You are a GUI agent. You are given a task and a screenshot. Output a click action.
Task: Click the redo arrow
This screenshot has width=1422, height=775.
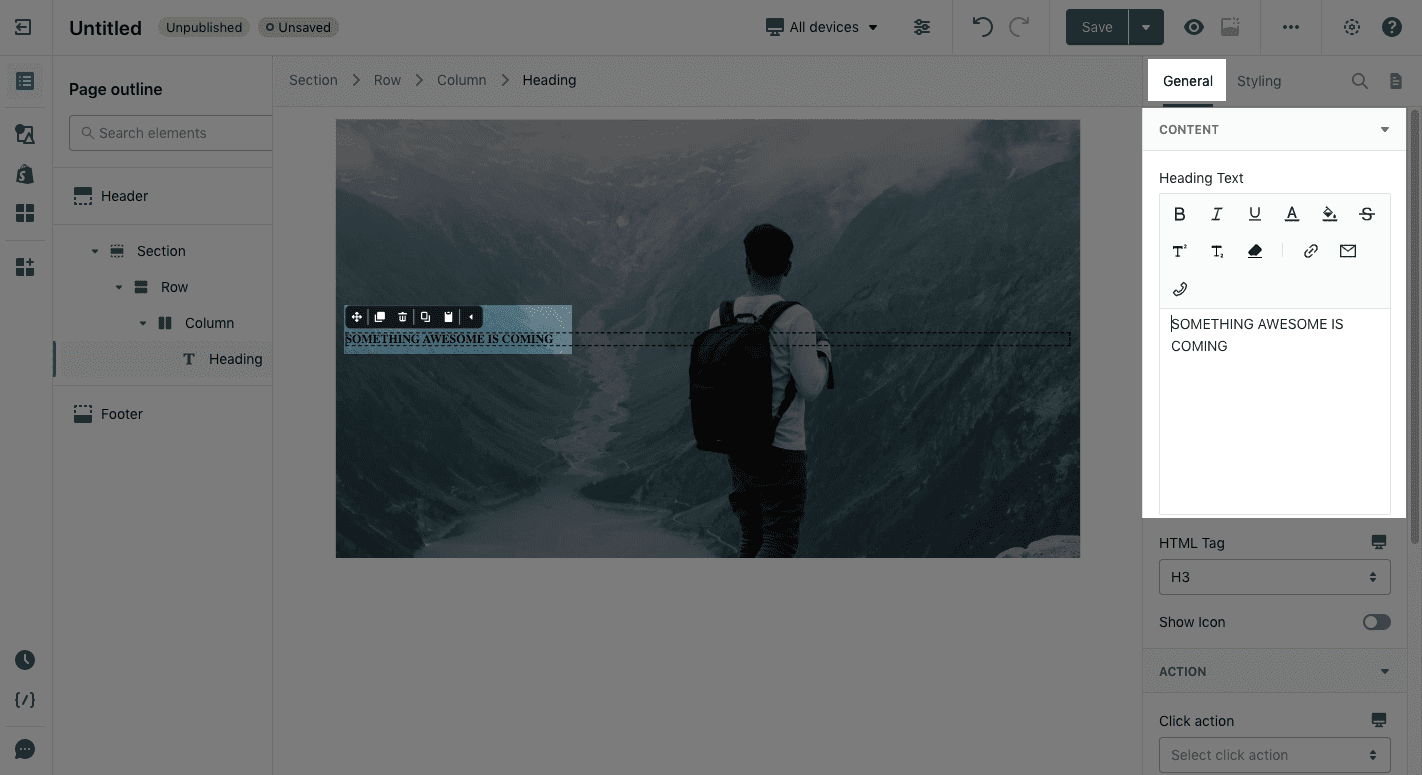coord(1019,27)
